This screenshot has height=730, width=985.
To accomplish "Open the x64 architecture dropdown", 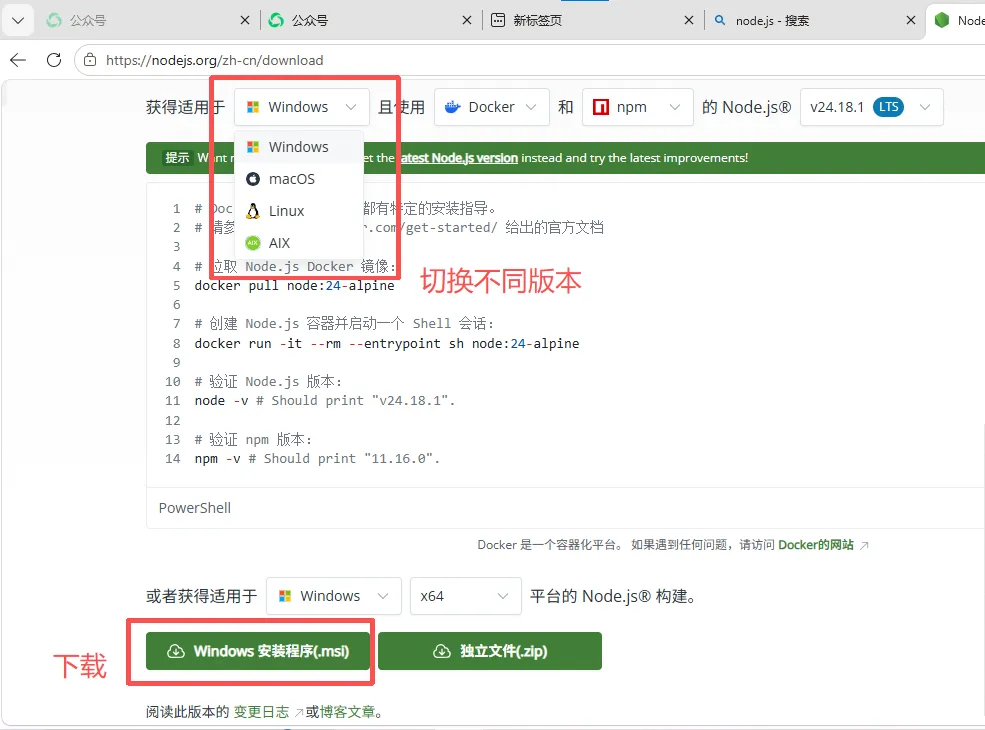I will (465, 596).
